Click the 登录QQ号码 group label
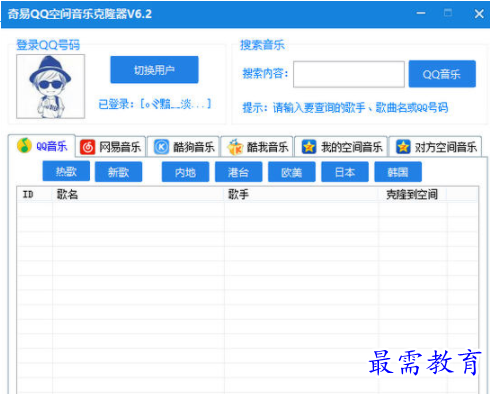The image size is (490, 394). (x=48, y=45)
